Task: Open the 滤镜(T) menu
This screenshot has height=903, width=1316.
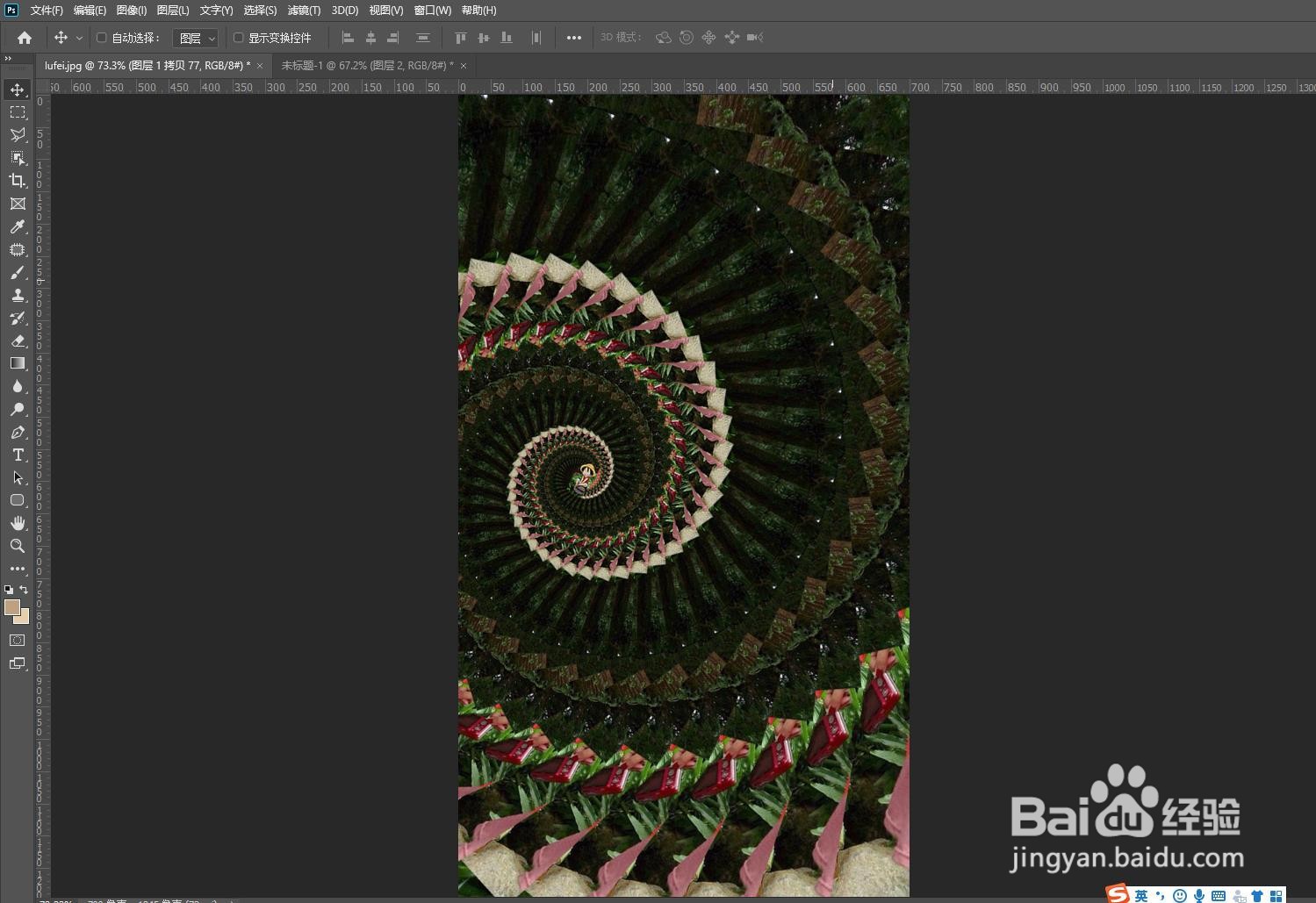Action: tap(304, 11)
